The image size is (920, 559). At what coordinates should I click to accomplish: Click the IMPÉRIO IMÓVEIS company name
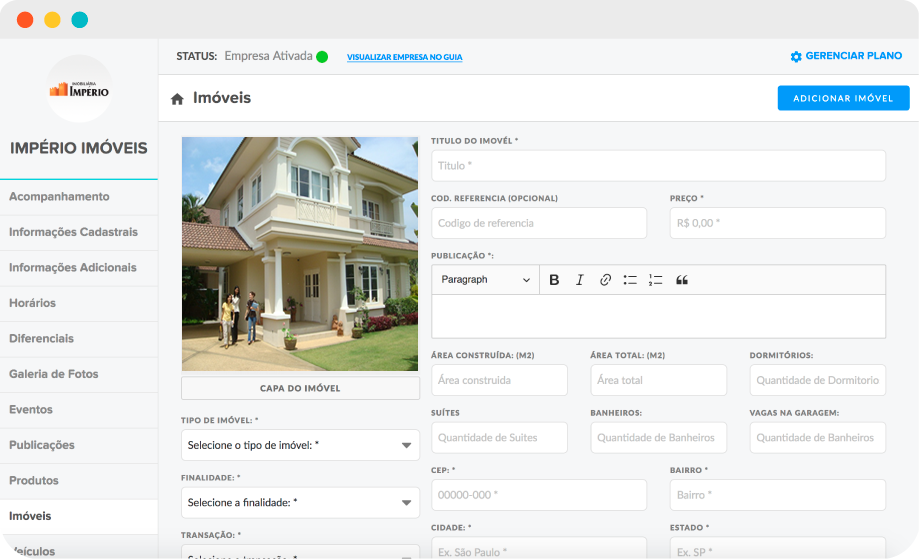(x=79, y=148)
